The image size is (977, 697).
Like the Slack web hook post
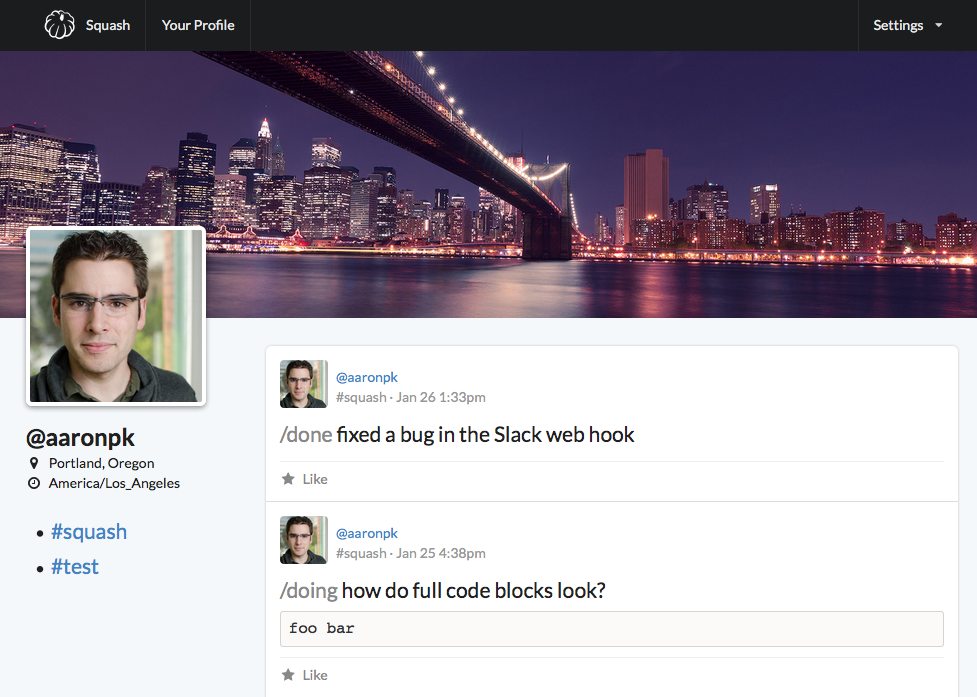(x=314, y=479)
